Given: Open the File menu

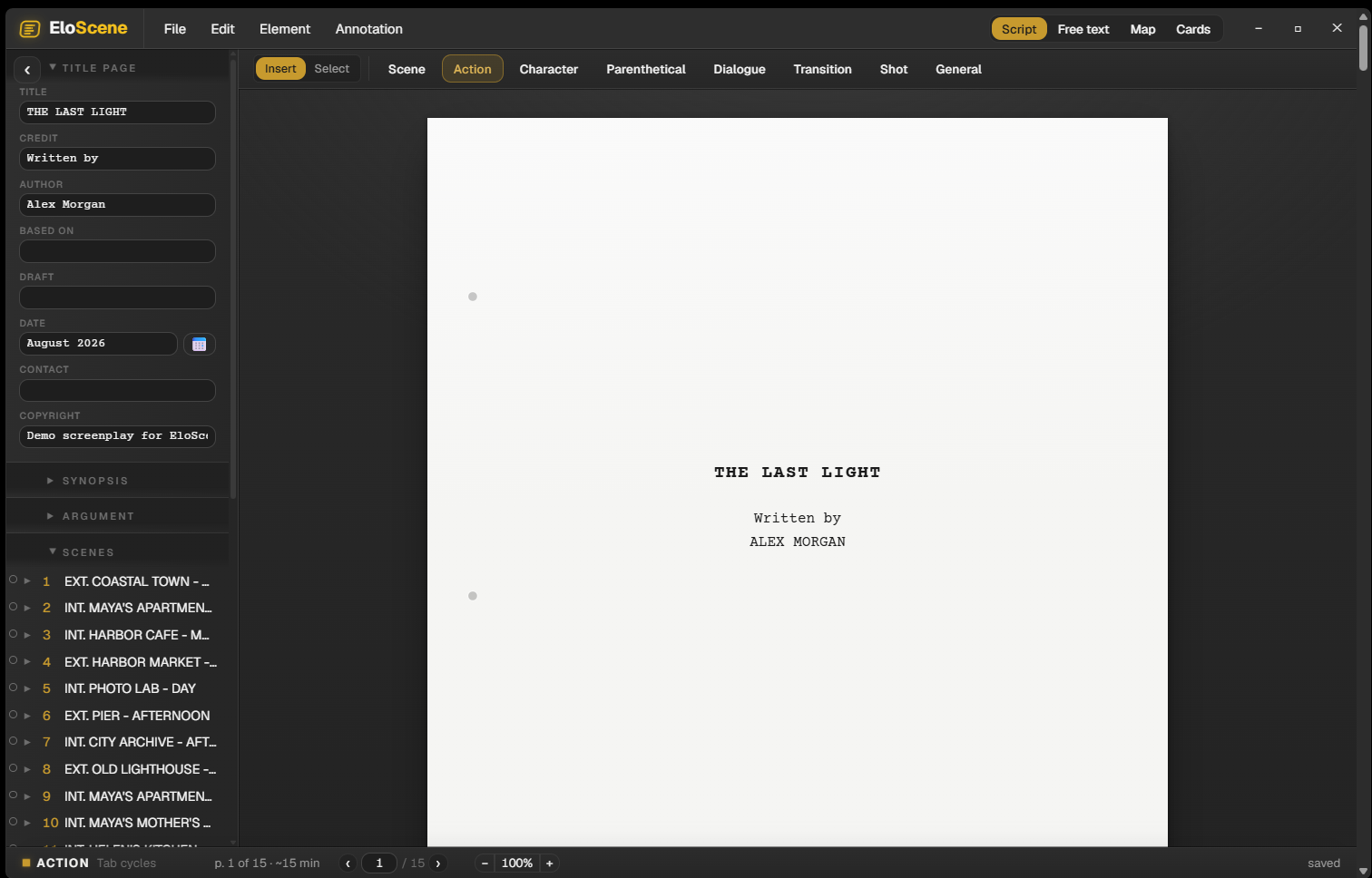Looking at the screenshot, I should pyautogui.click(x=175, y=29).
